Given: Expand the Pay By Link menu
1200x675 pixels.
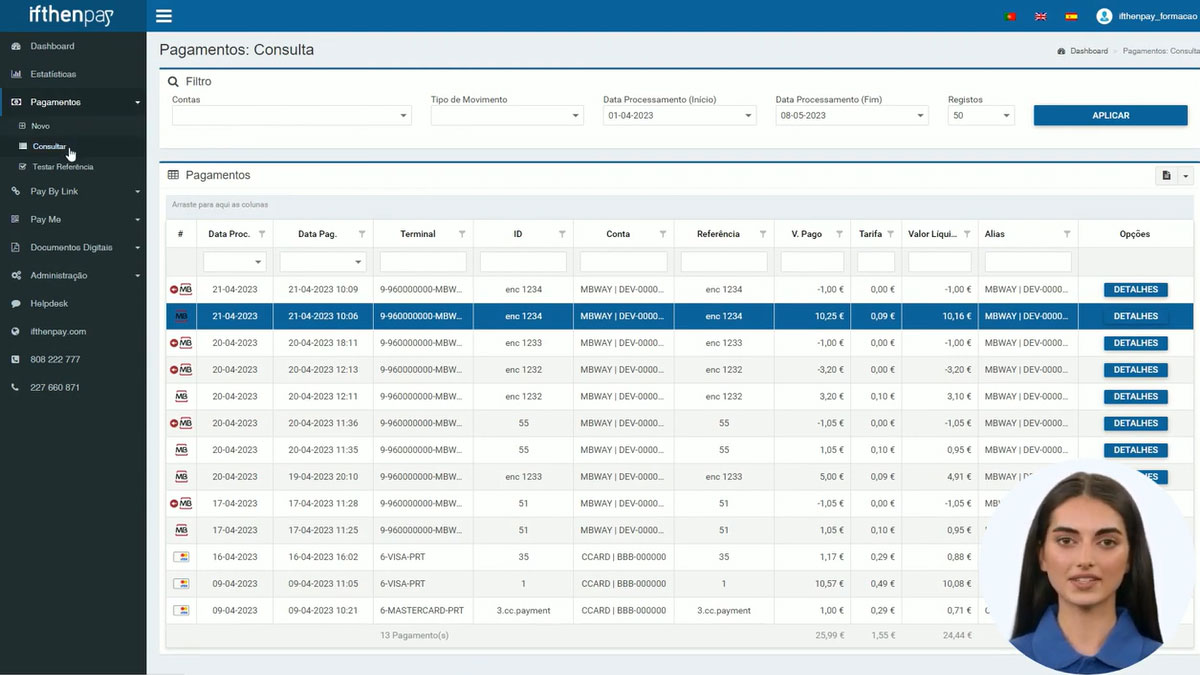Looking at the screenshot, I should click(73, 191).
